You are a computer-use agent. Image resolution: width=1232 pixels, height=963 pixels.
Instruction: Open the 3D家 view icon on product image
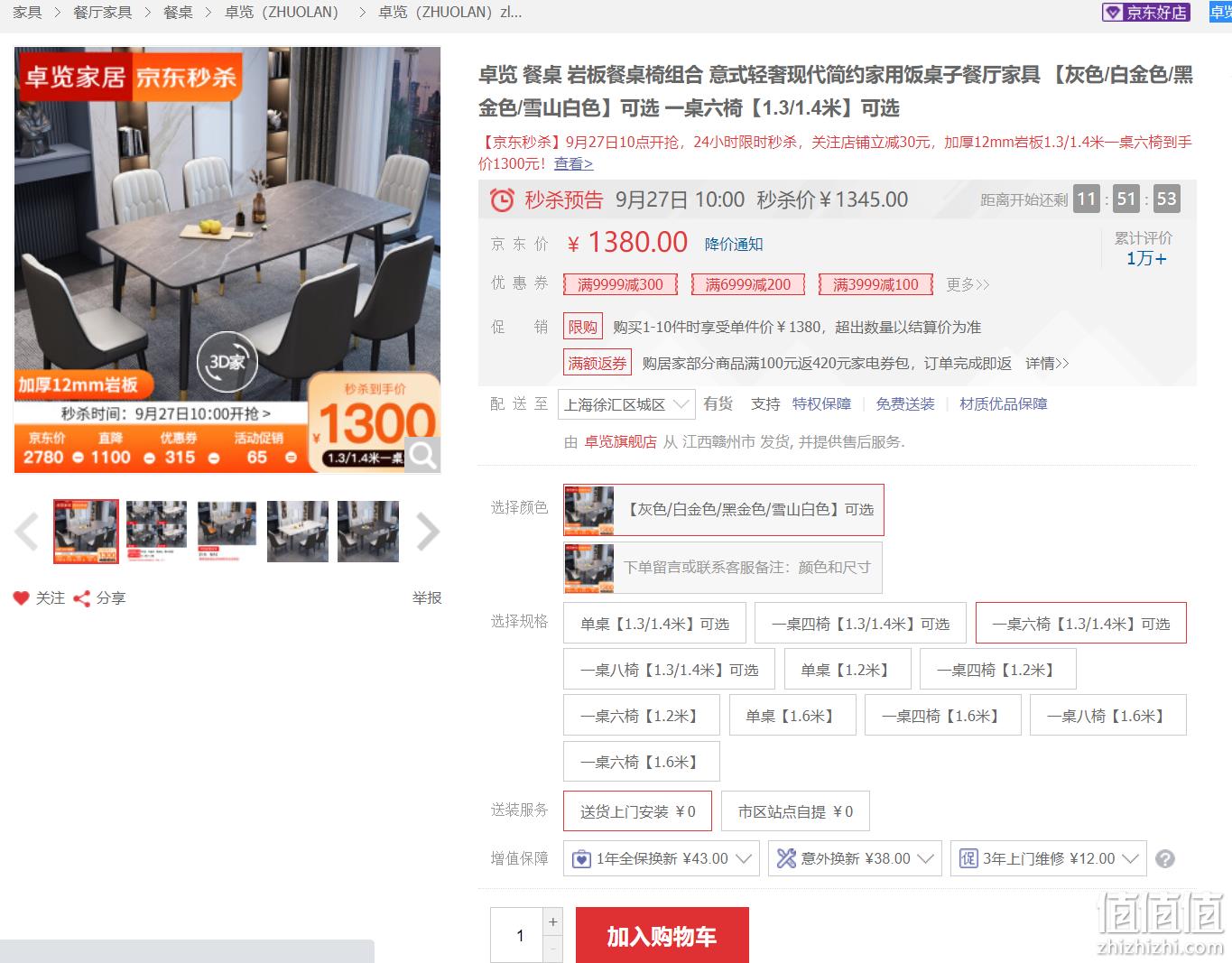click(227, 362)
